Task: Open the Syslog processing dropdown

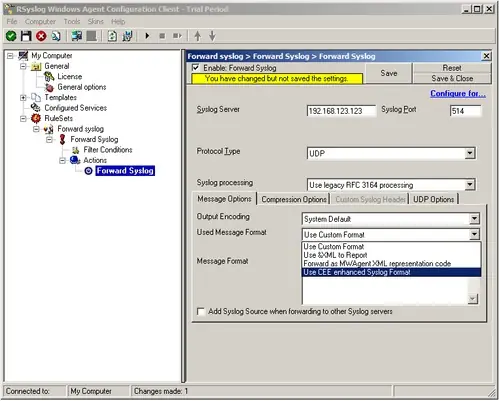Action: [470, 184]
